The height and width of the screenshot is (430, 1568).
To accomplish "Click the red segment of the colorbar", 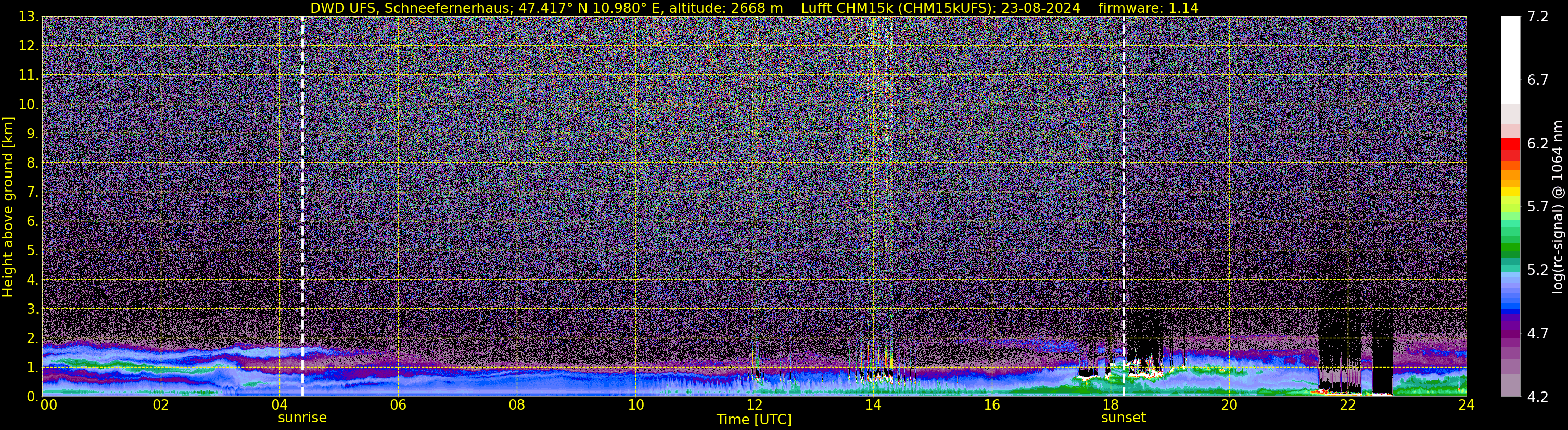I will coord(1510,144).
